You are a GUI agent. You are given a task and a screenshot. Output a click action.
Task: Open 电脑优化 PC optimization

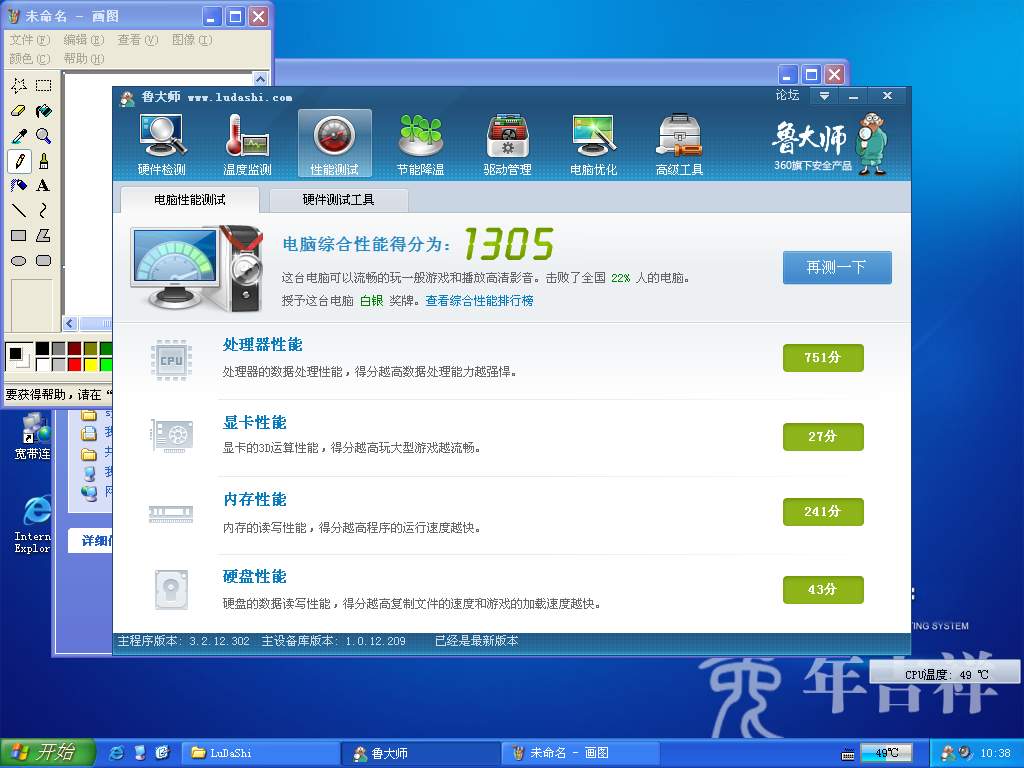click(593, 144)
